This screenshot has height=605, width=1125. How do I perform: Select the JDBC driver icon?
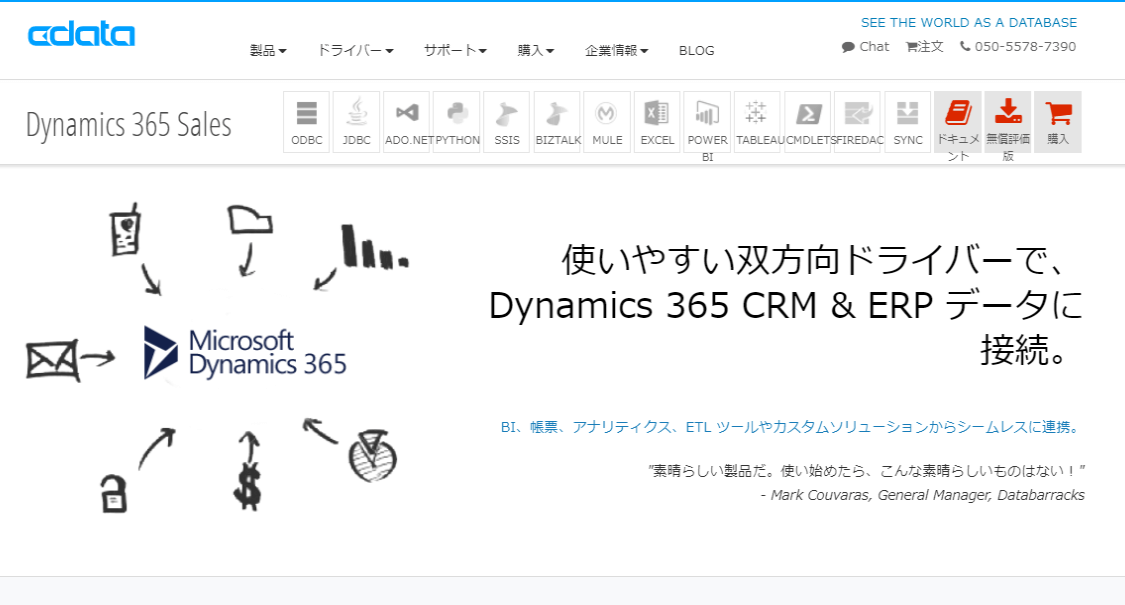coord(357,121)
